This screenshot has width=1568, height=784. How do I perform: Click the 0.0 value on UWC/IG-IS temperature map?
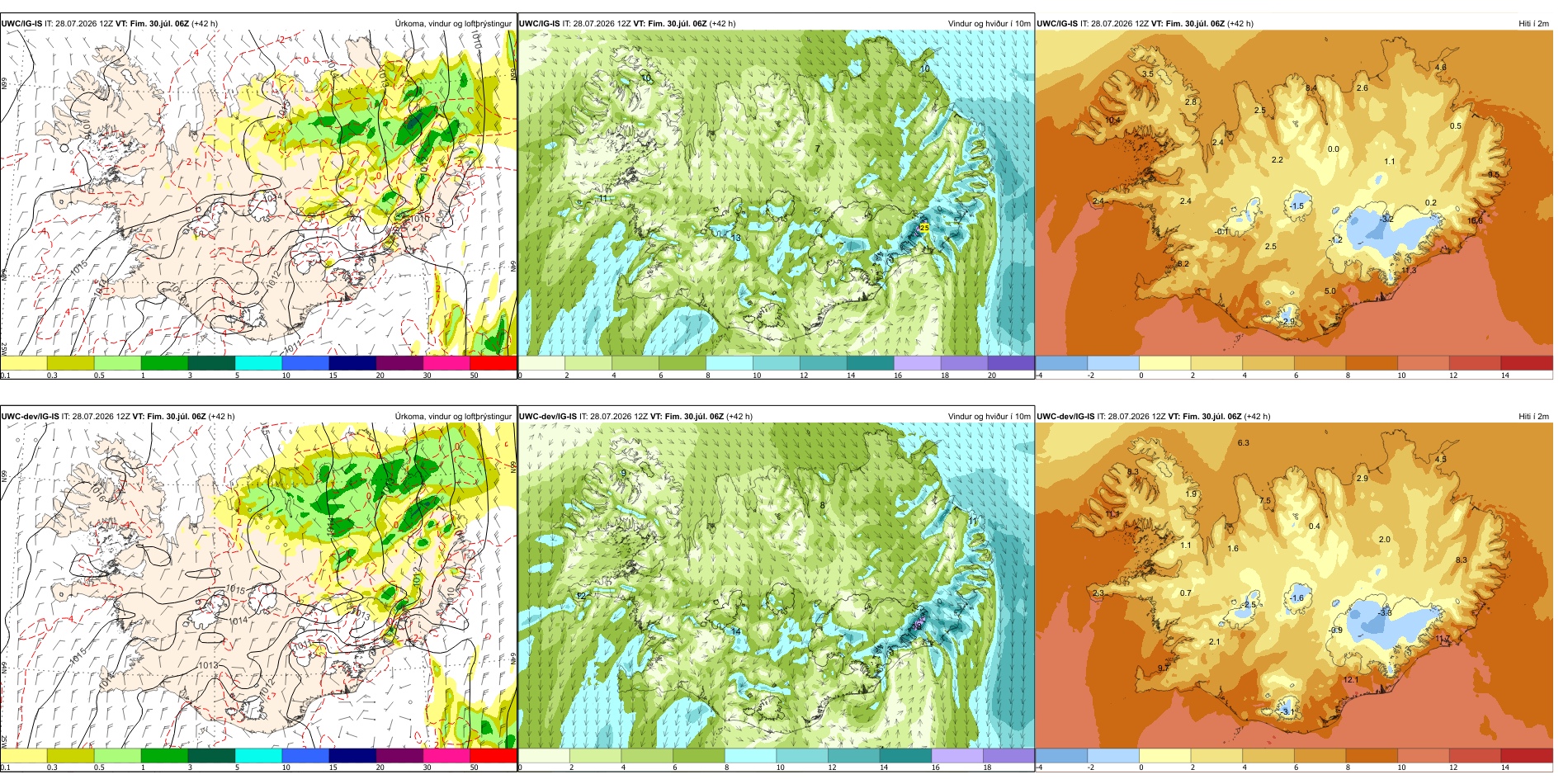pyautogui.click(x=1334, y=149)
